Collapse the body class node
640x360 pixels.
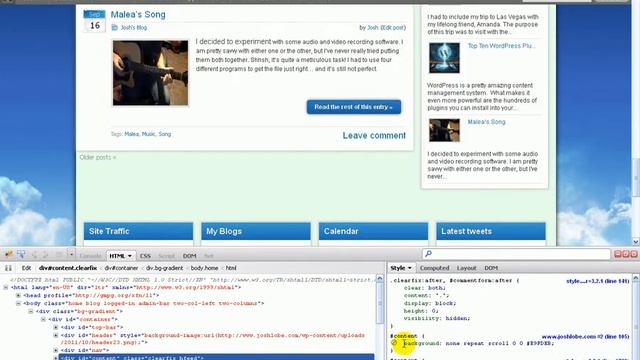coord(18,303)
